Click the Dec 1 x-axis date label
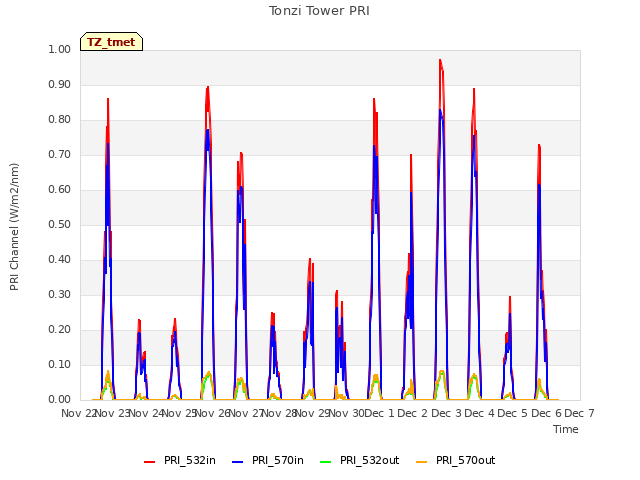 pyautogui.click(x=380, y=413)
